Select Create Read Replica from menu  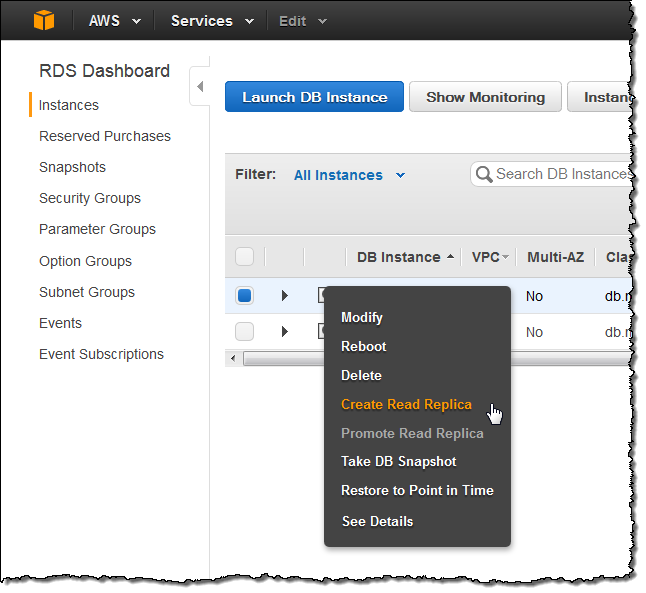[x=406, y=404]
